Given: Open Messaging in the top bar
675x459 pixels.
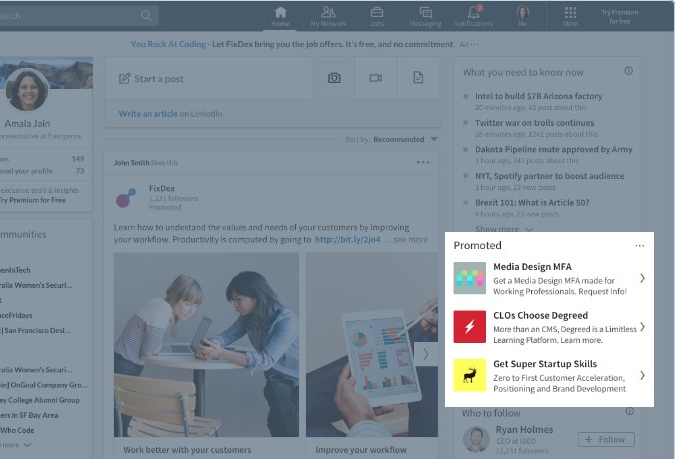Looking at the screenshot, I should [x=425, y=16].
